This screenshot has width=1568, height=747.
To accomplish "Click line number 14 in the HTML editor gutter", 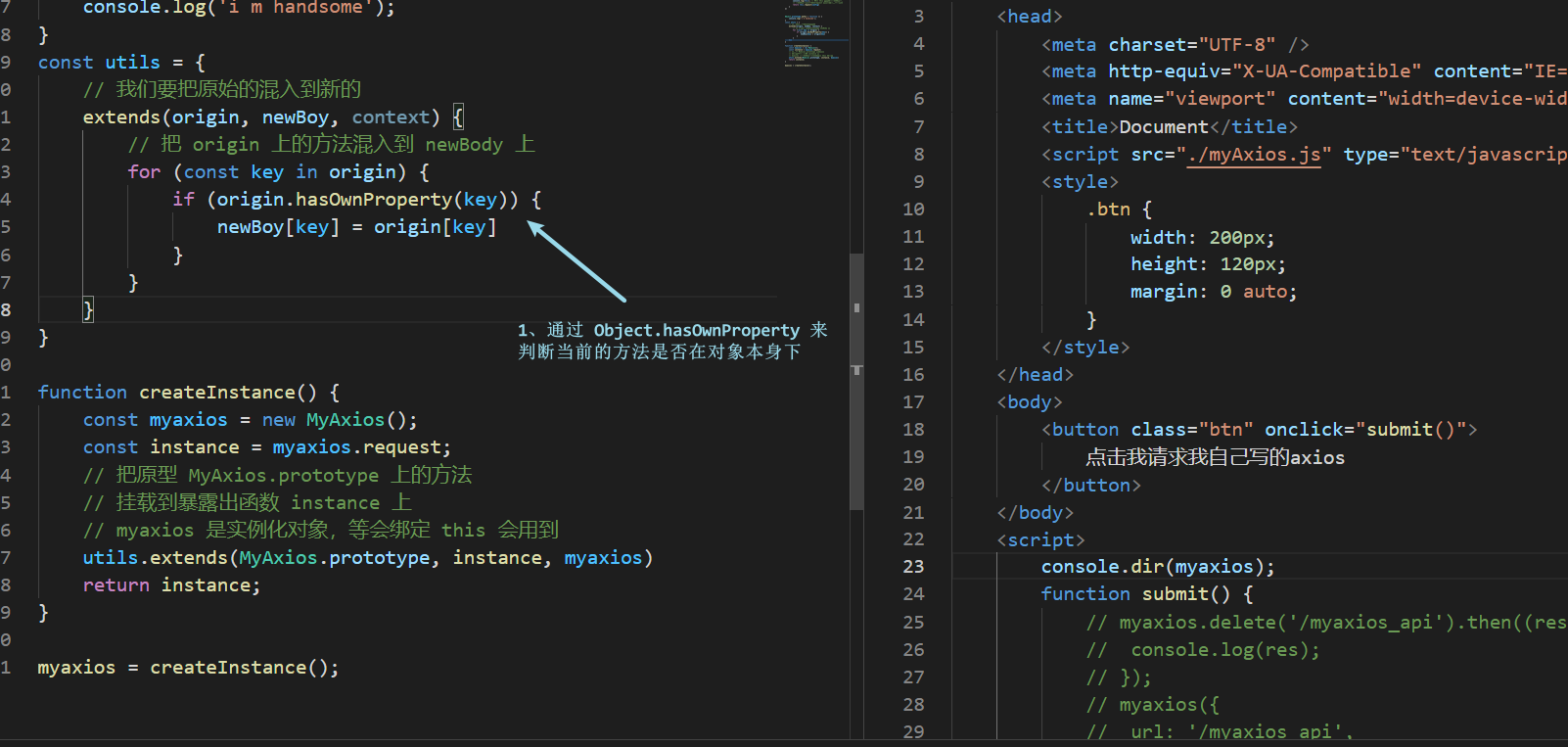I will (x=913, y=319).
